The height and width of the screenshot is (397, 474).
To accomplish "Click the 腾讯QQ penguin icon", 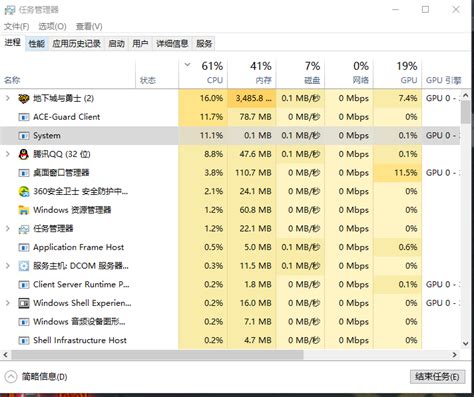I will pos(24,154).
